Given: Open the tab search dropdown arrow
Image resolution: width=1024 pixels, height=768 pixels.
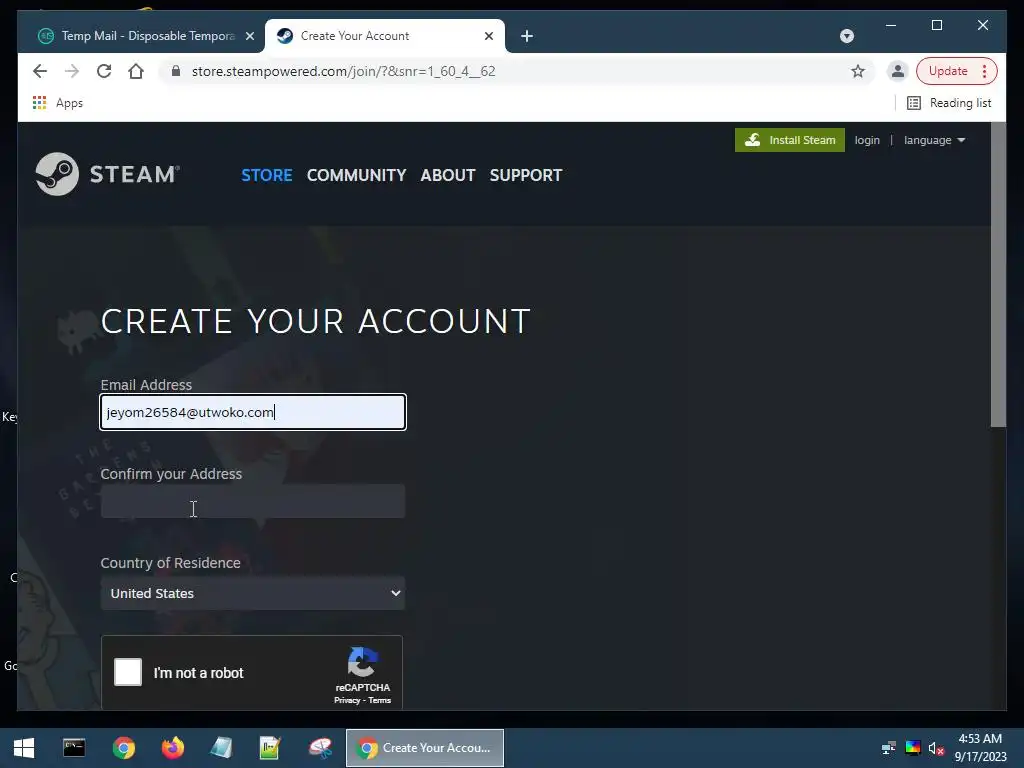Looking at the screenshot, I should tap(846, 36).
